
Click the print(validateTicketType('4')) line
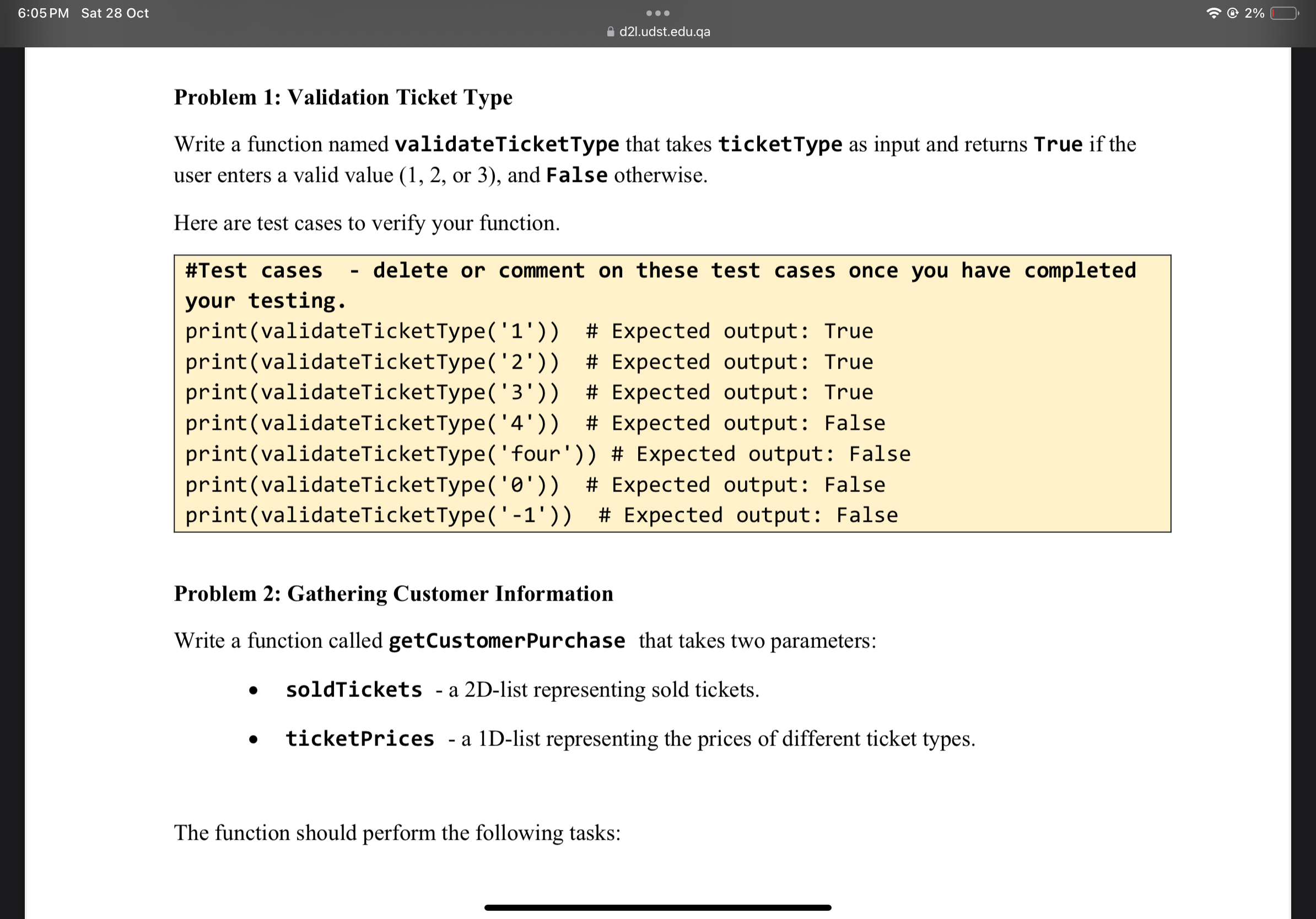pyautogui.click(x=535, y=423)
